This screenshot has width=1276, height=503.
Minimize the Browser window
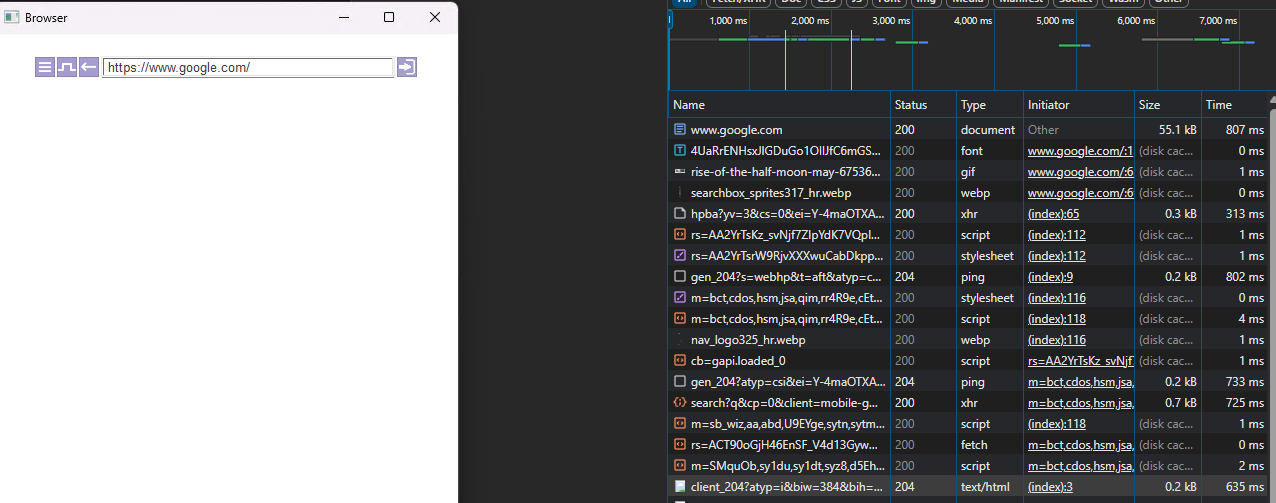343,17
